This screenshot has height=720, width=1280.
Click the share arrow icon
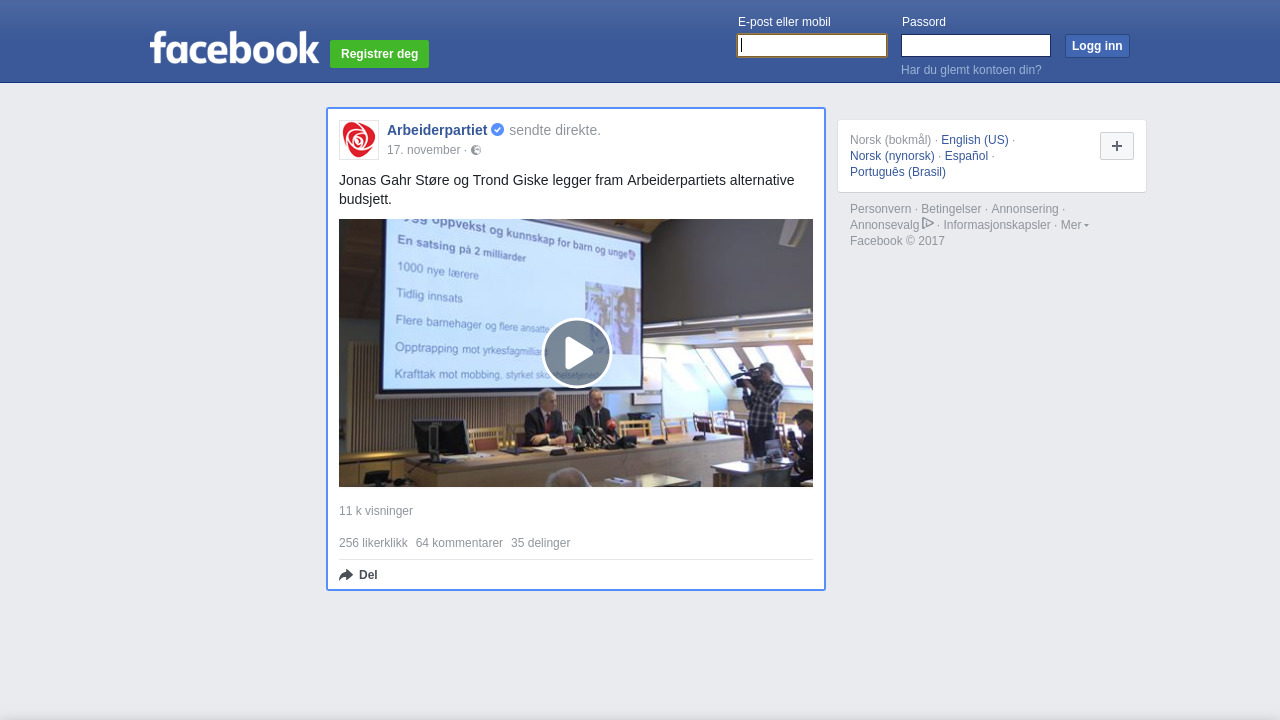click(346, 575)
